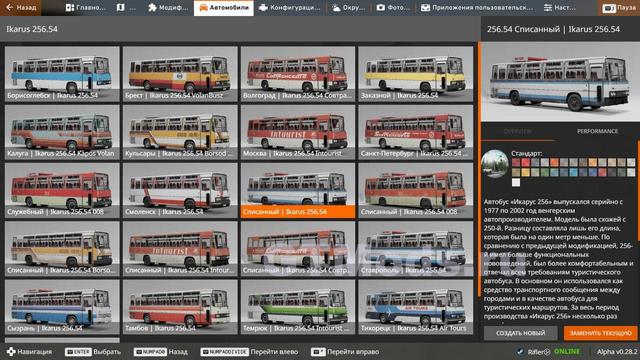640x360 pixels.
Task: Go back with the Назад arrow button
Action: pos(20,8)
